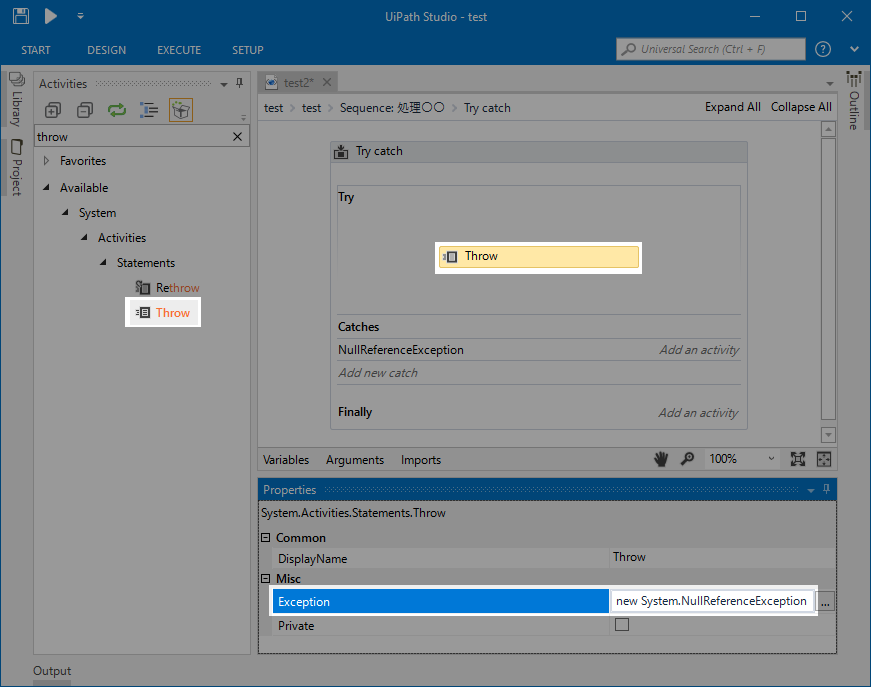
Task: Open Manage Packages box icon
Action: (x=181, y=110)
